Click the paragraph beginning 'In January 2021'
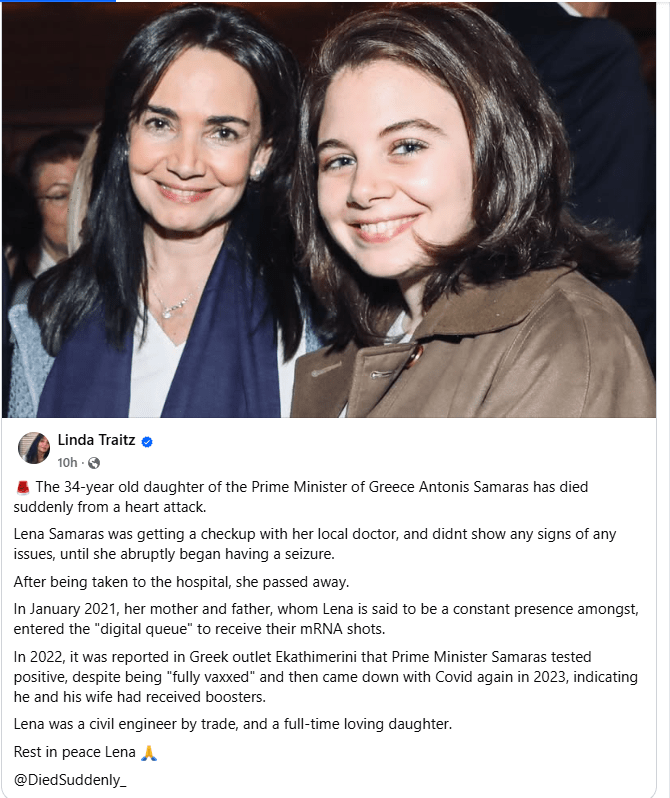The image size is (670, 798). [326, 619]
